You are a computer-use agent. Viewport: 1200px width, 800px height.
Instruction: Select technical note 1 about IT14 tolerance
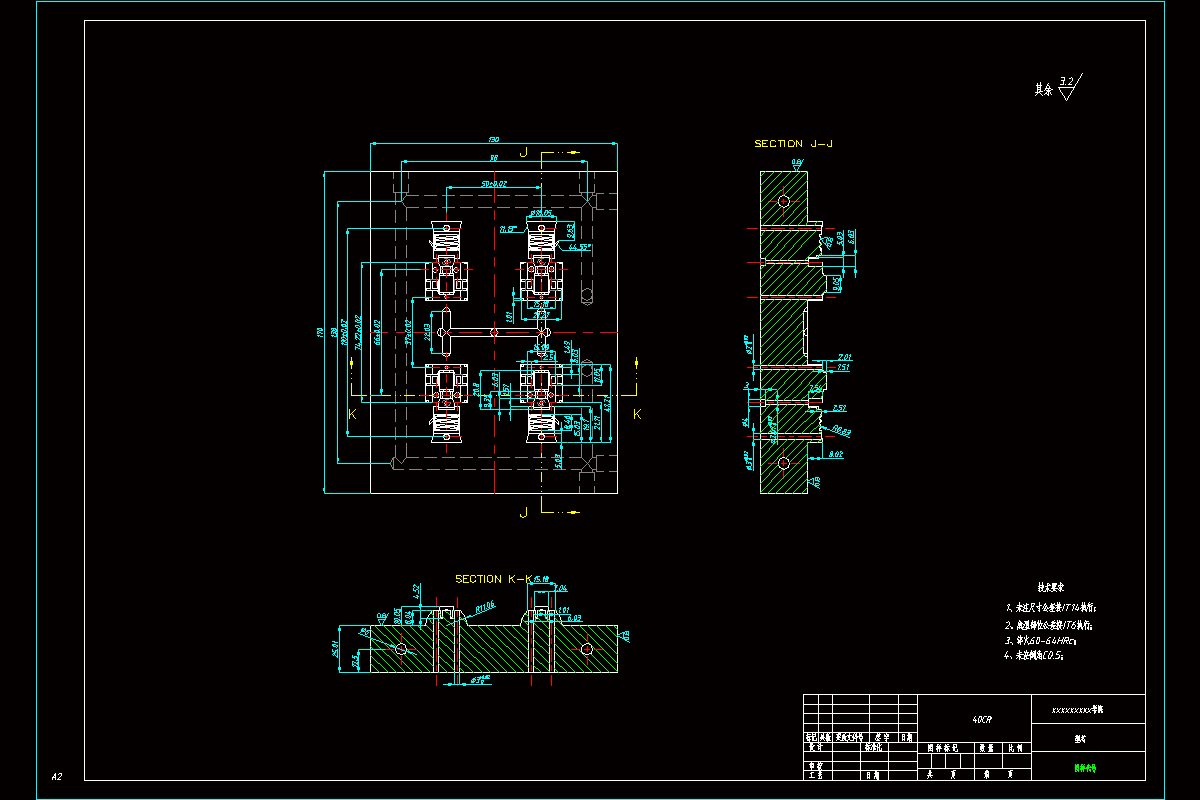point(1051,607)
